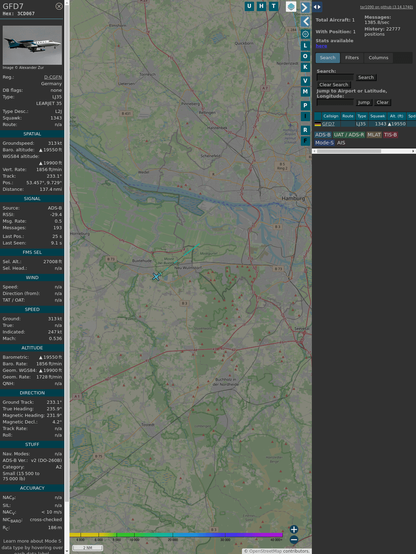Screen dimensions: 416x554
Task: Switch to the Columns tab
Action: pyautogui.click(x=378, y=58)
